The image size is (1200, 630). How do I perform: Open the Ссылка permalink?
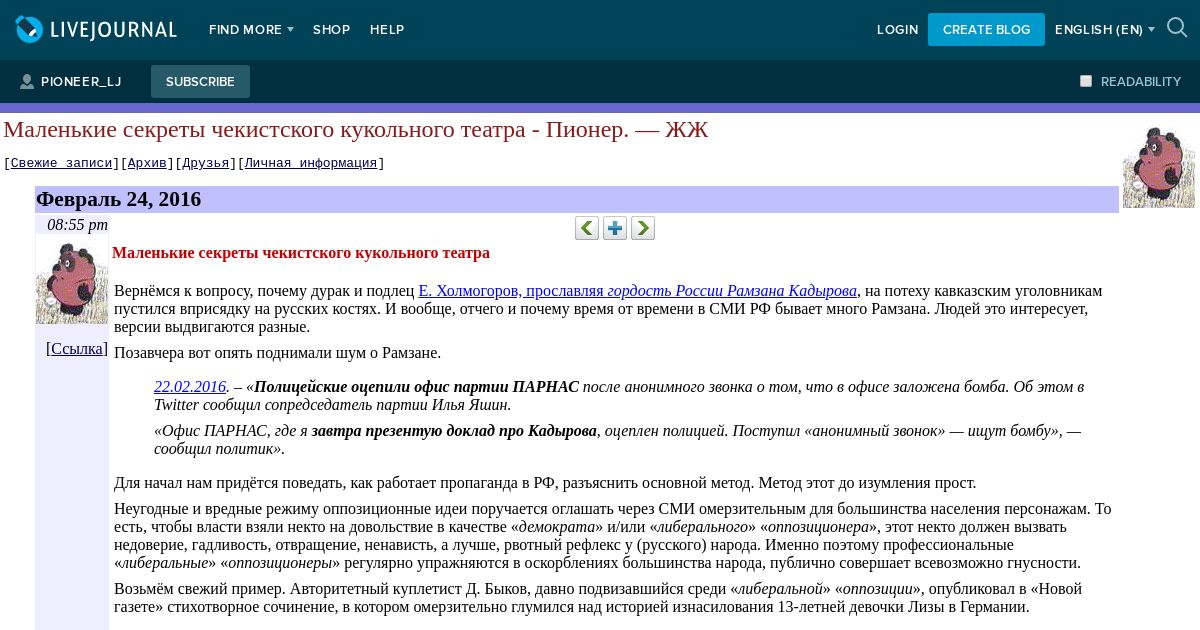click(x=77, y=349)
